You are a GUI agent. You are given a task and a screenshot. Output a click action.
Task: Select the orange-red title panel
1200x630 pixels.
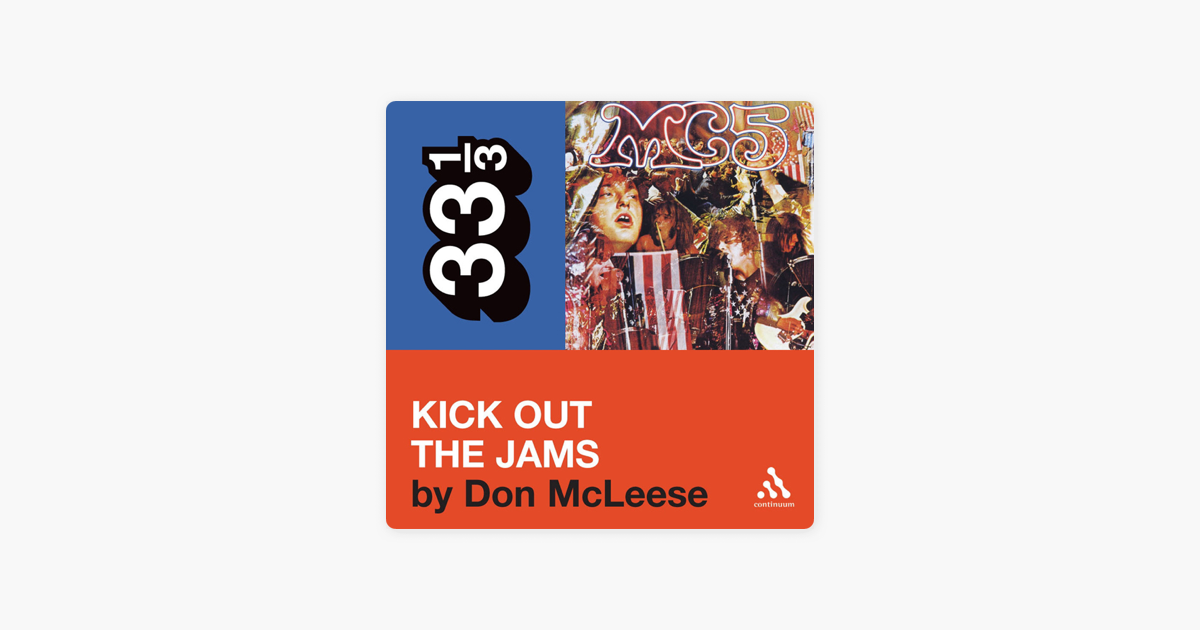[600, 439]
